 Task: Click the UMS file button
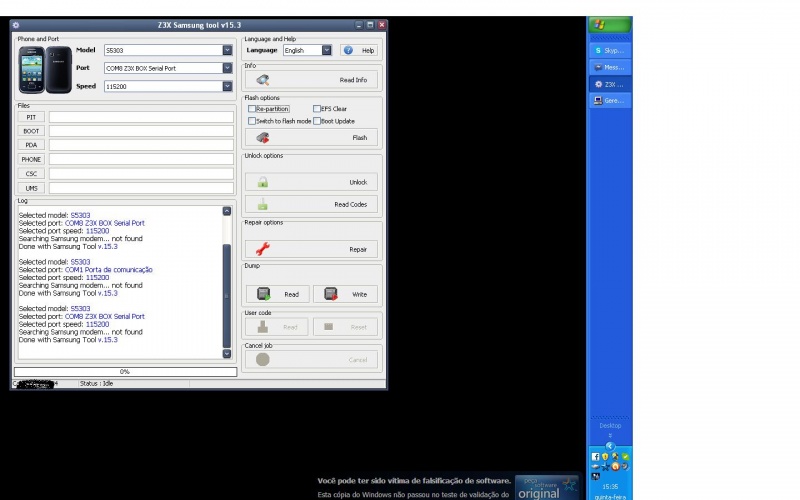coord(31,188)
